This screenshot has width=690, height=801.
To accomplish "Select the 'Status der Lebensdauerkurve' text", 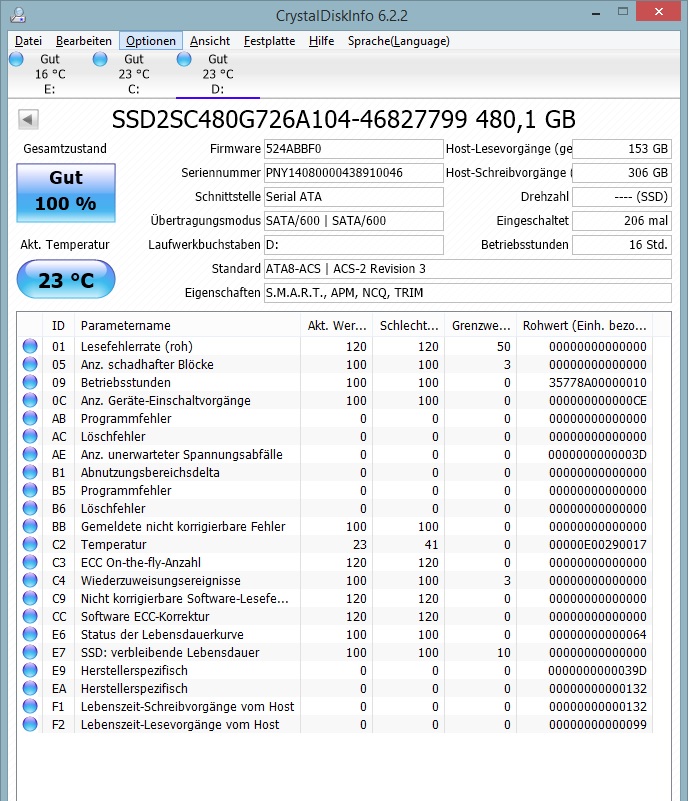I will (x=162, y=634).
